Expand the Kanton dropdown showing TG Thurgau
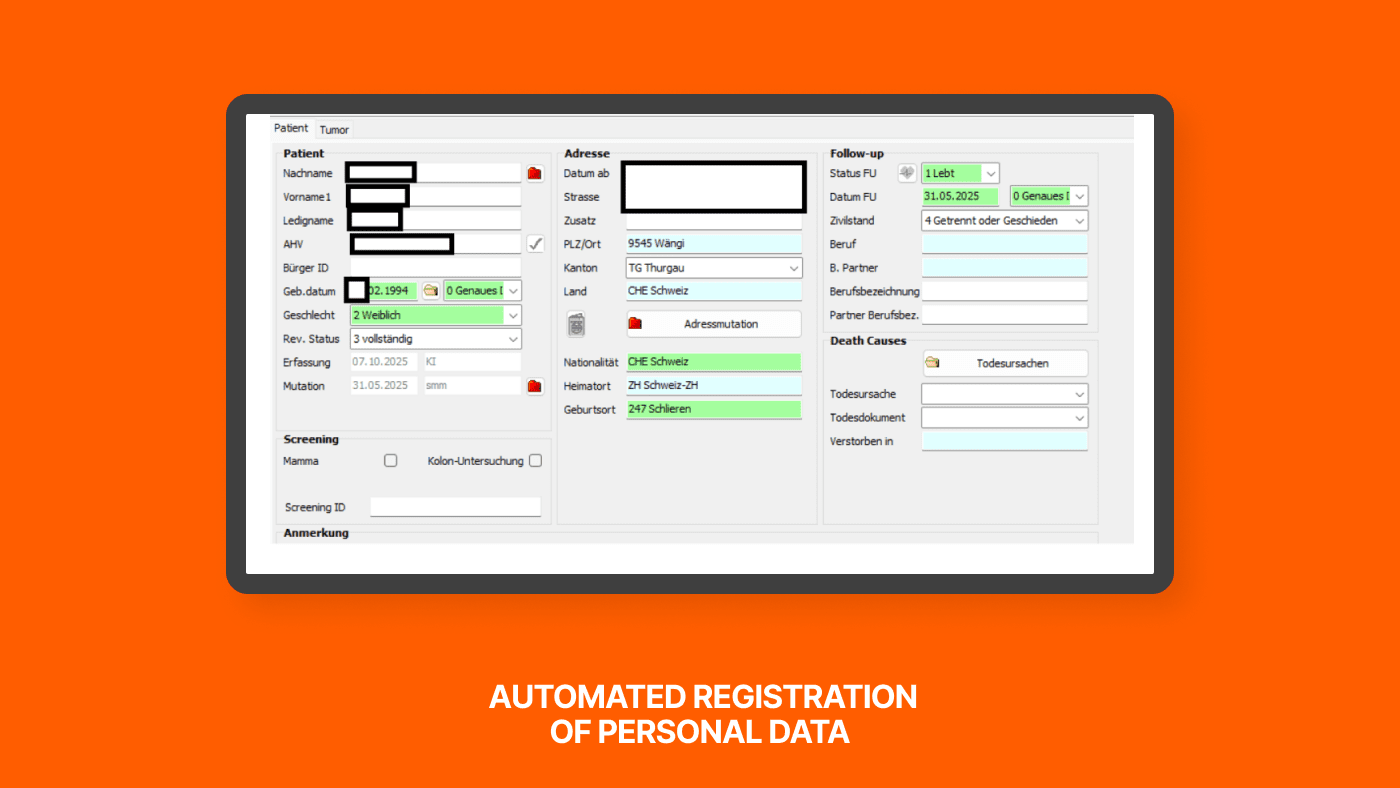The height and width of the screenshot is (788, 1400). 713,268
